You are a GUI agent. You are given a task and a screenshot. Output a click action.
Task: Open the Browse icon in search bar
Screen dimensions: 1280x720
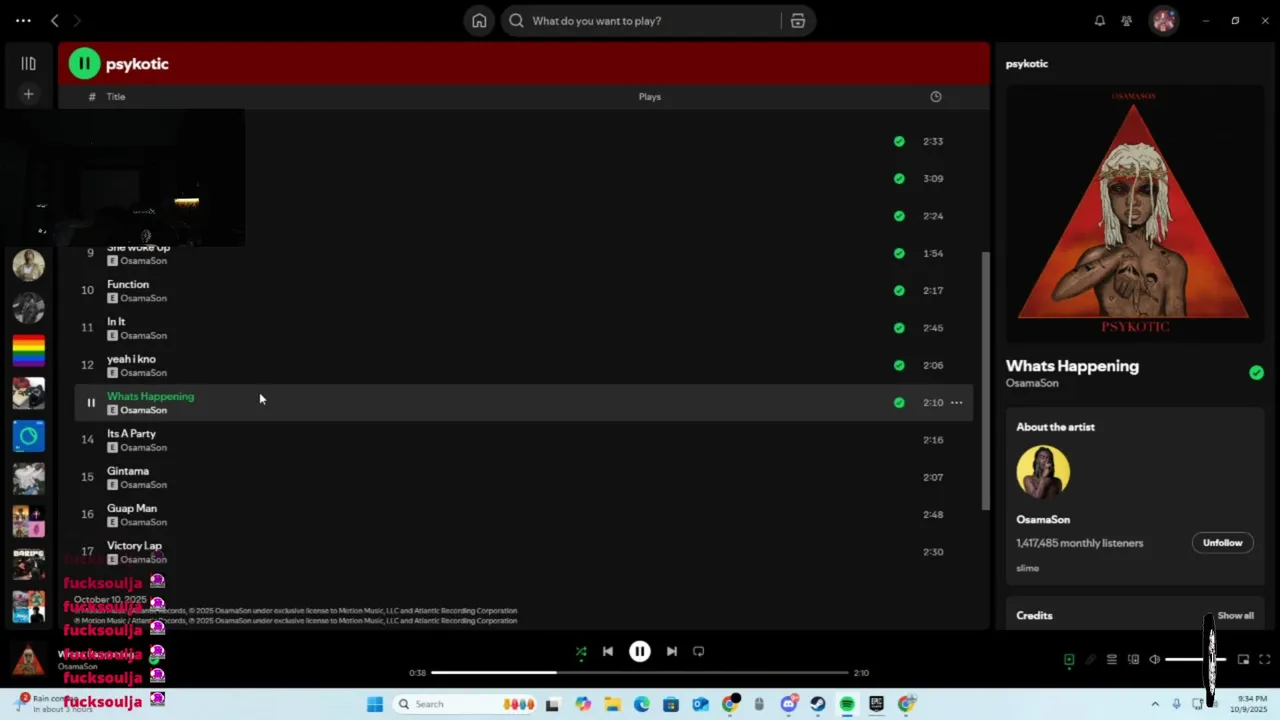[x=798, y=21]
